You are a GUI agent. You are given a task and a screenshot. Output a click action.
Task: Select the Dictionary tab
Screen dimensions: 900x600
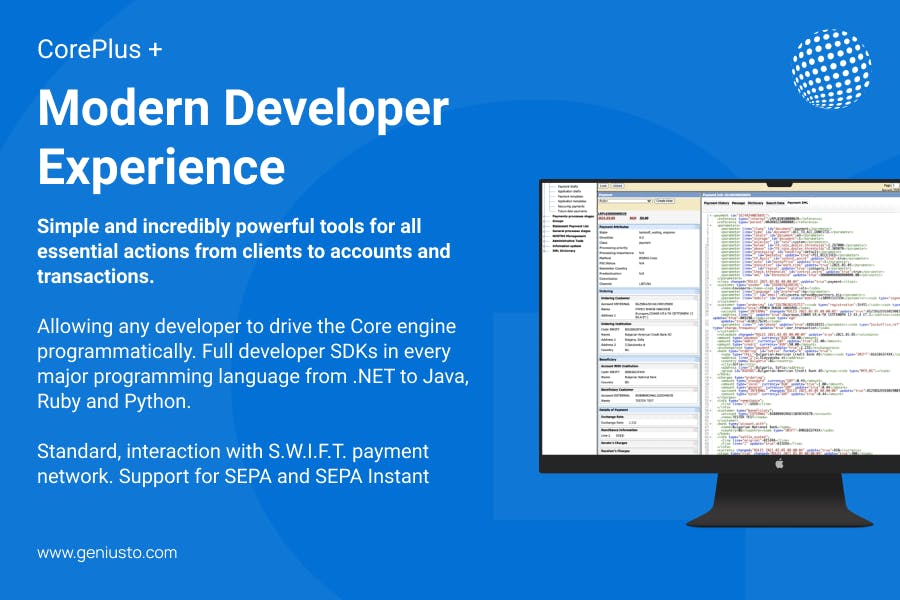755,203
